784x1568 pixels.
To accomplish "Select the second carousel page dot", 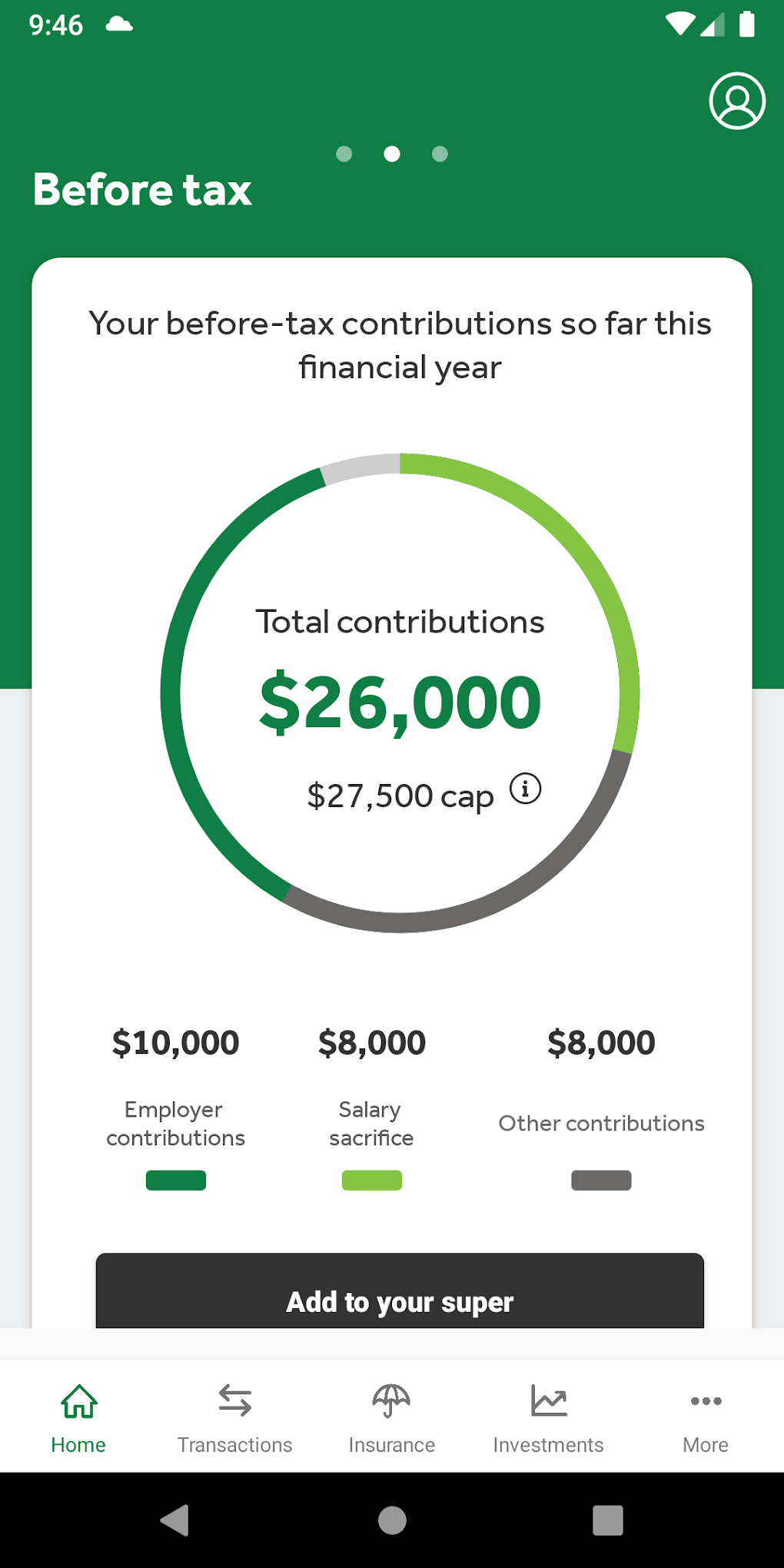I will click(392, 154).
